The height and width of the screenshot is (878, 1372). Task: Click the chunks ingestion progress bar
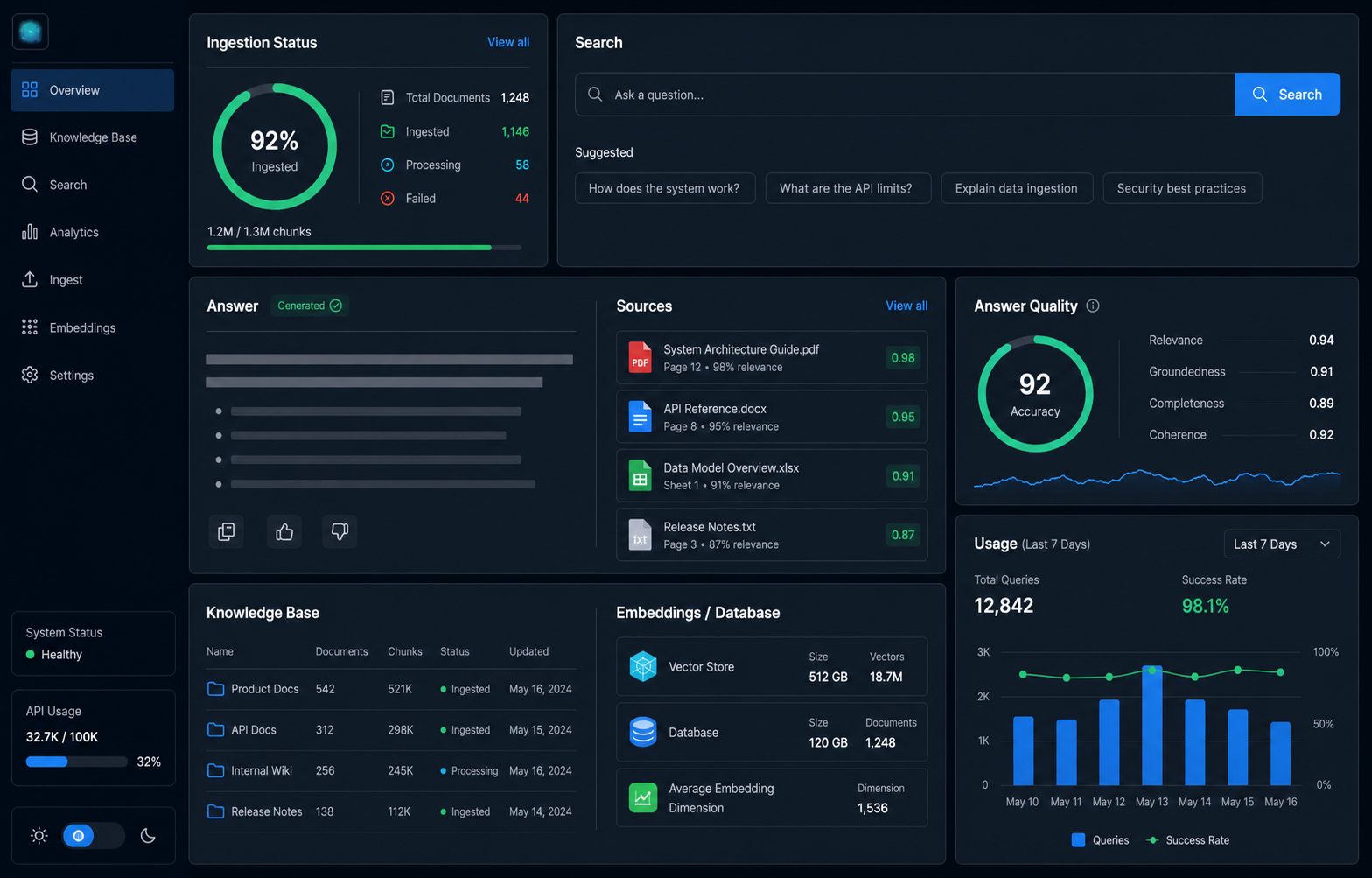pos(364,248)
